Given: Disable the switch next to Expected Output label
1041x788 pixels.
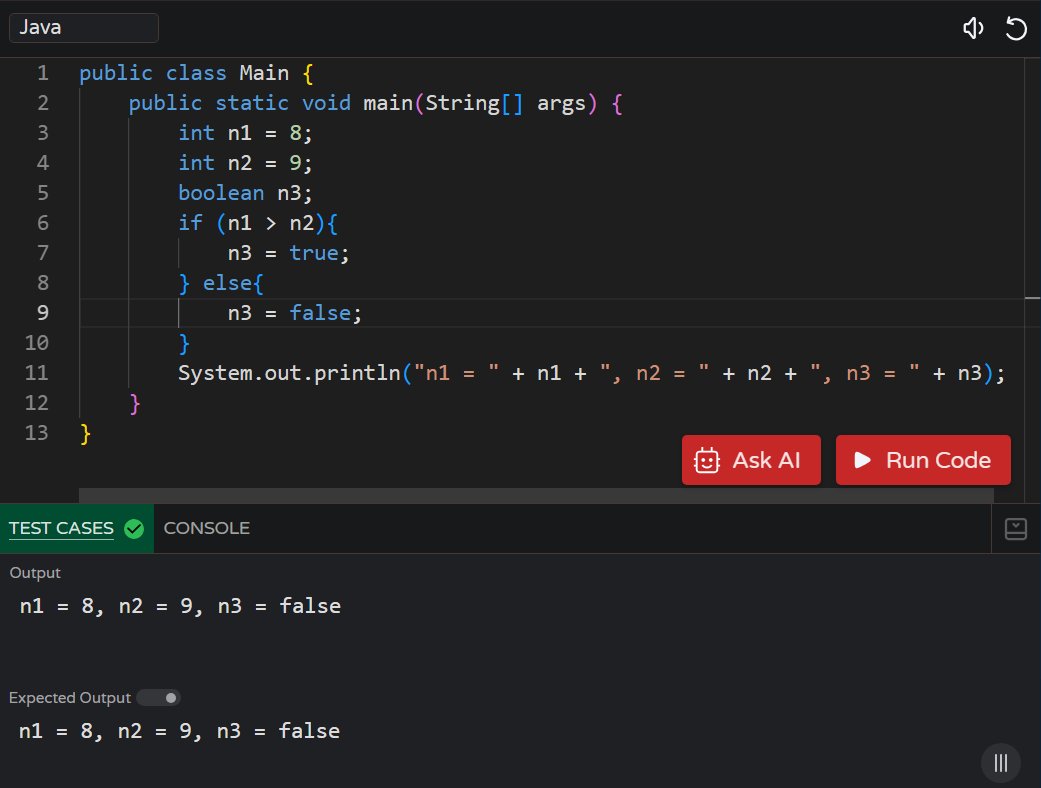Looking at the screenshot, I should pyautogui.click(x=158, y=697).
